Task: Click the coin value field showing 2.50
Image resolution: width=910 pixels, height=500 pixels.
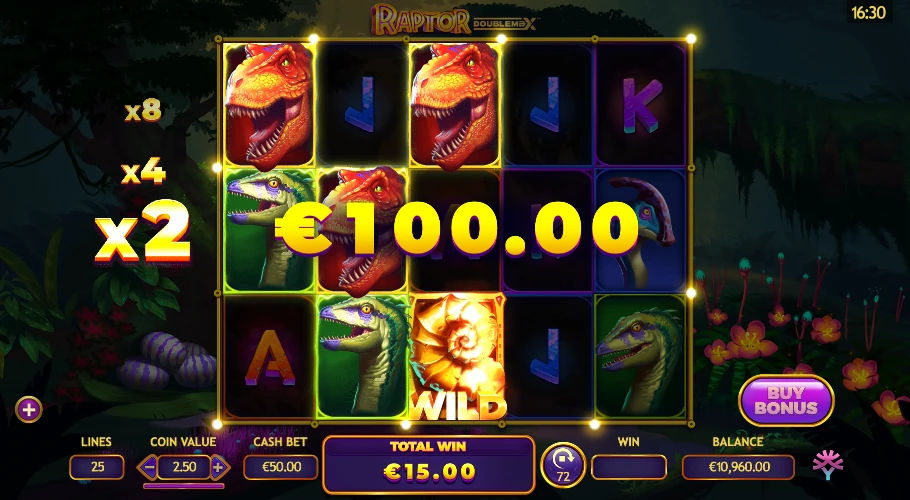Action: tap(184, 467)
